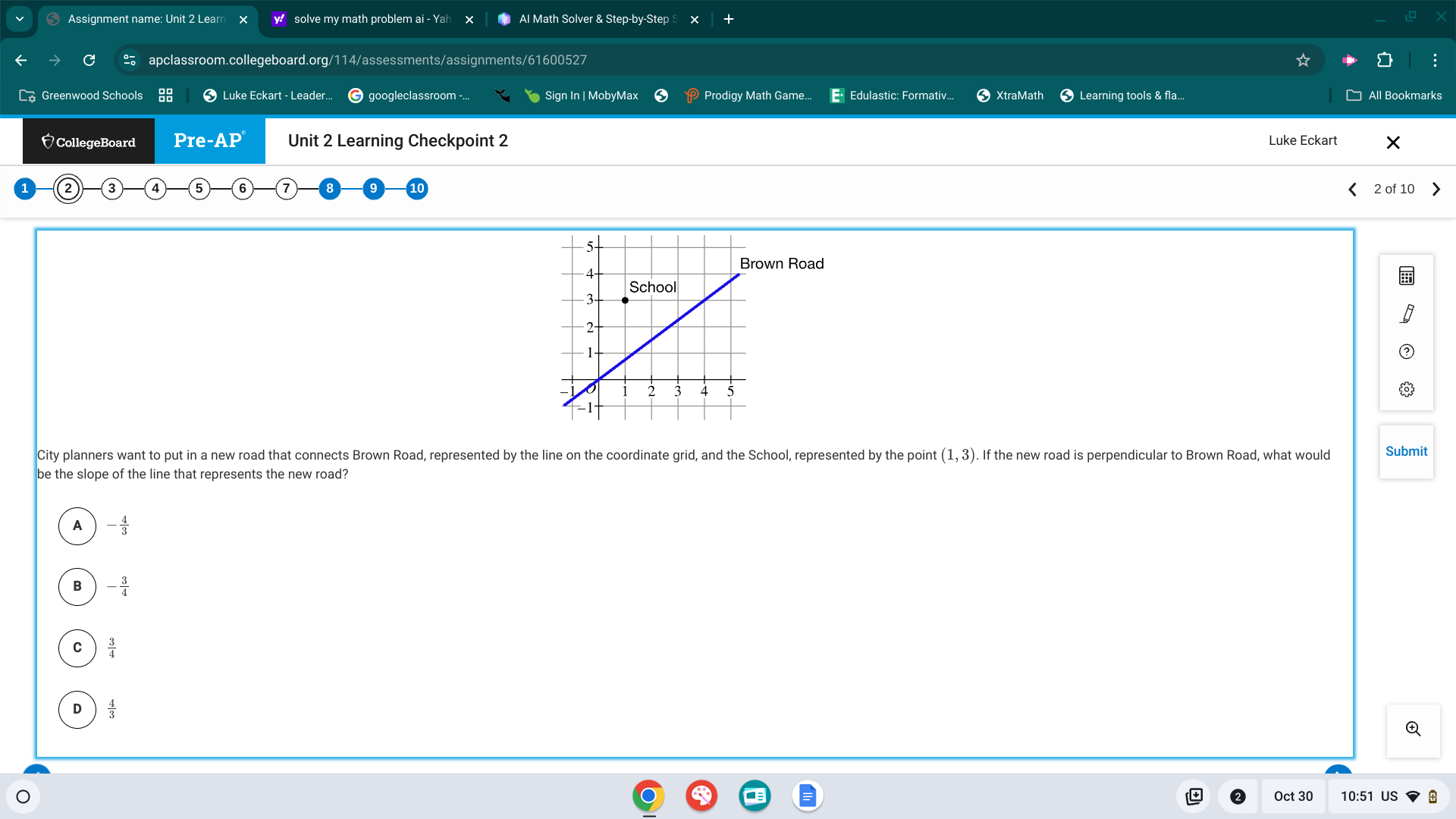Click the address bar URL

368,60
